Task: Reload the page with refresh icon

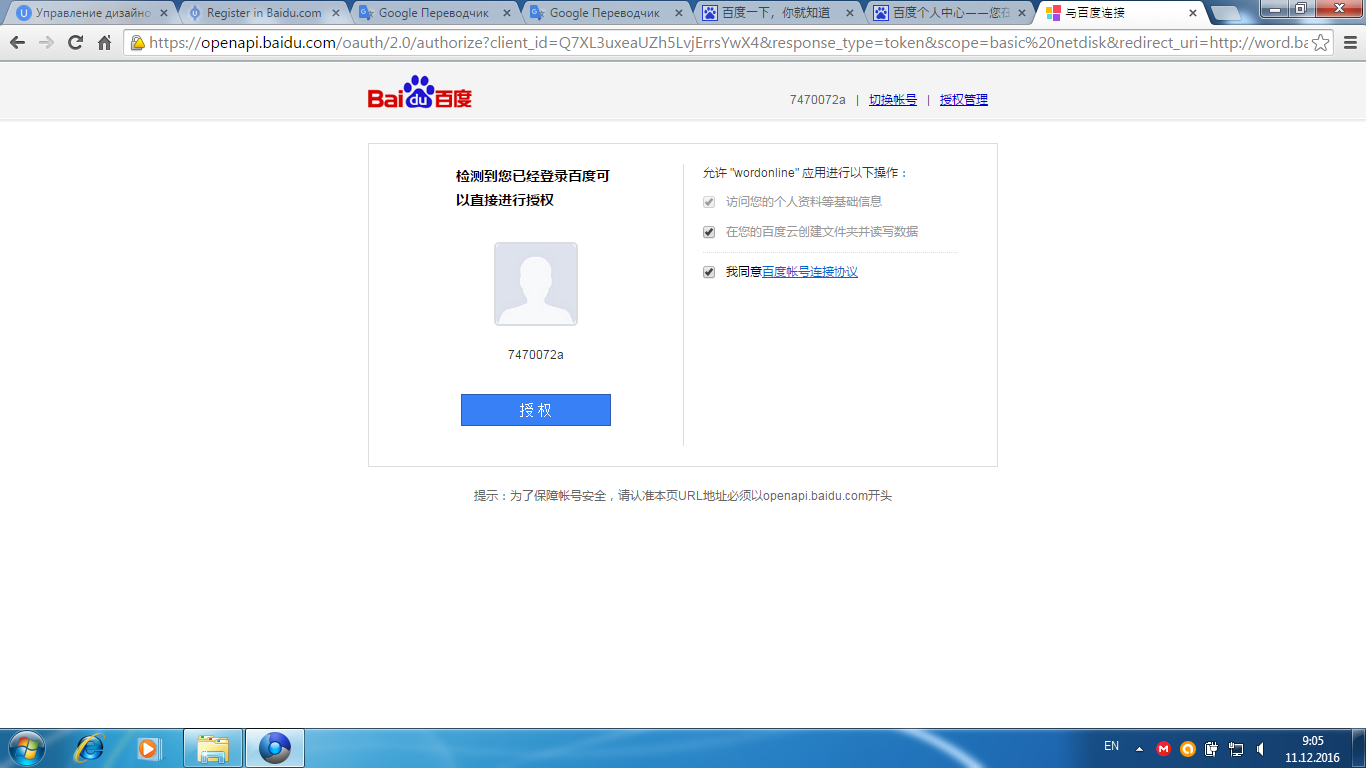Action: pyautogui.click(x=75, y=43)
